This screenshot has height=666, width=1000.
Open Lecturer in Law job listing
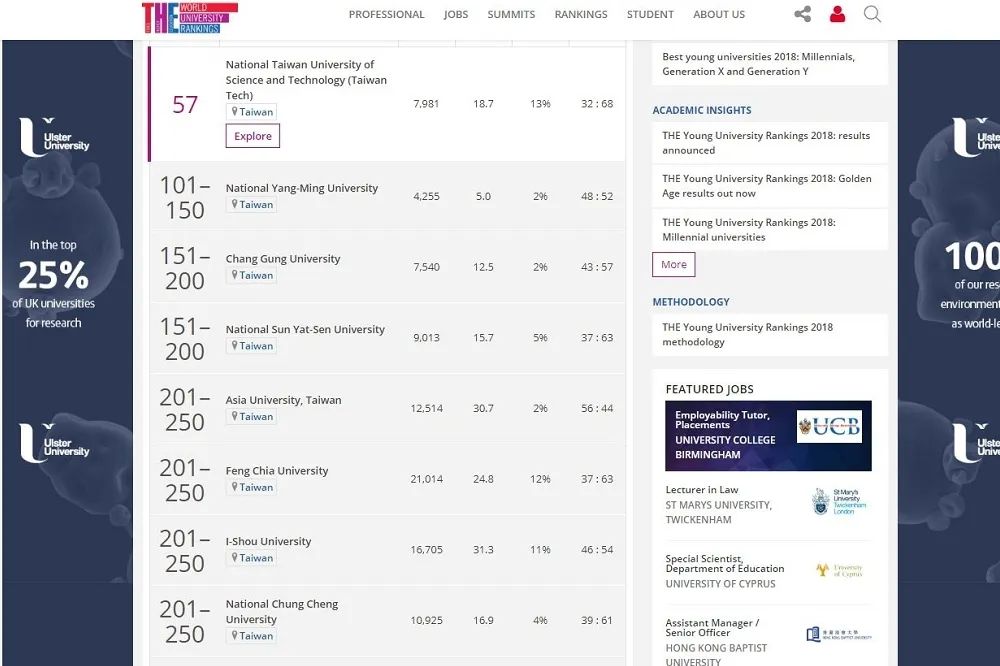[x=702, y=490]
